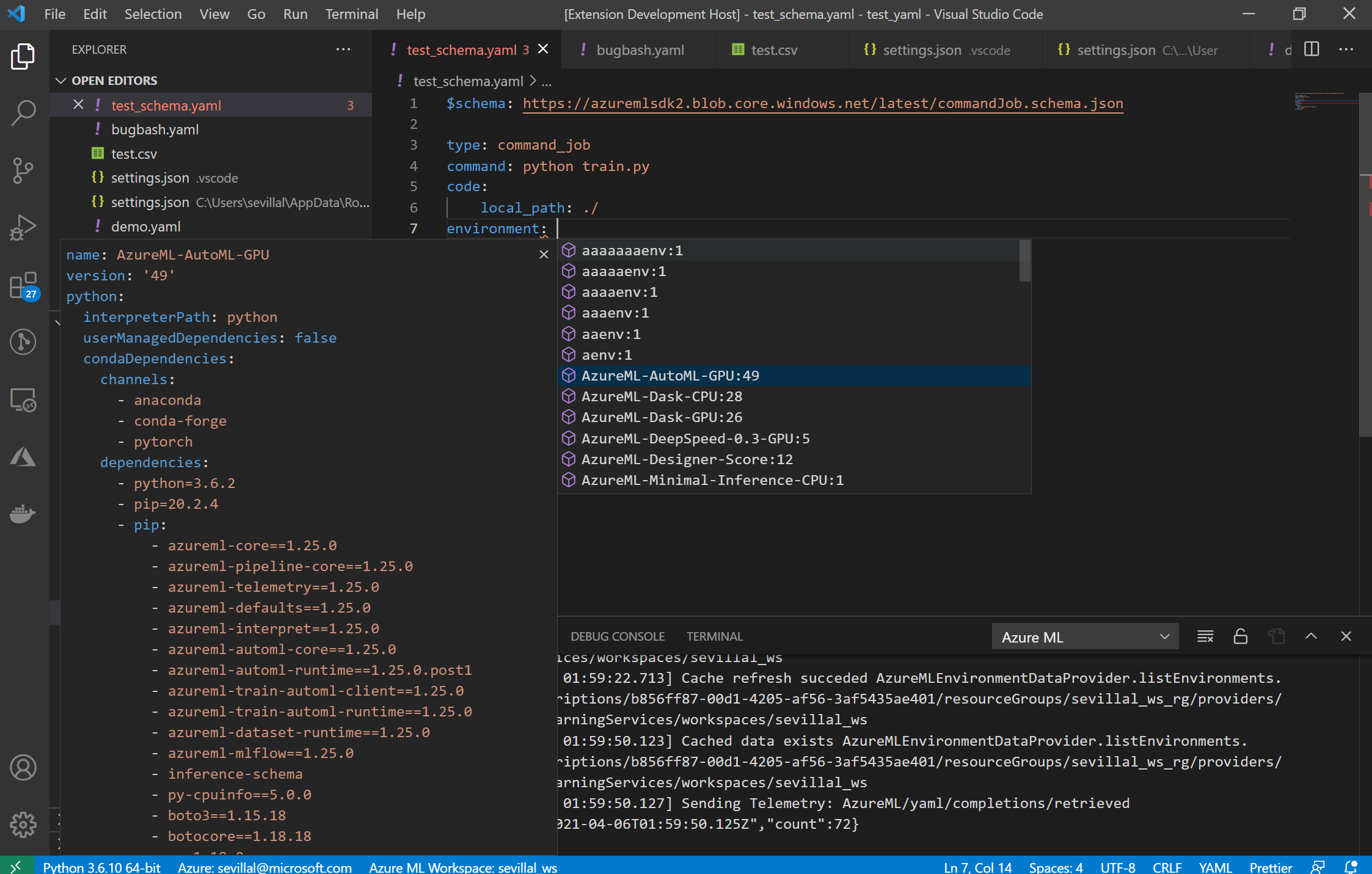Open the notifications bell in the status bar
The width and height of the screenshot is (1372, 874).
1350,867
